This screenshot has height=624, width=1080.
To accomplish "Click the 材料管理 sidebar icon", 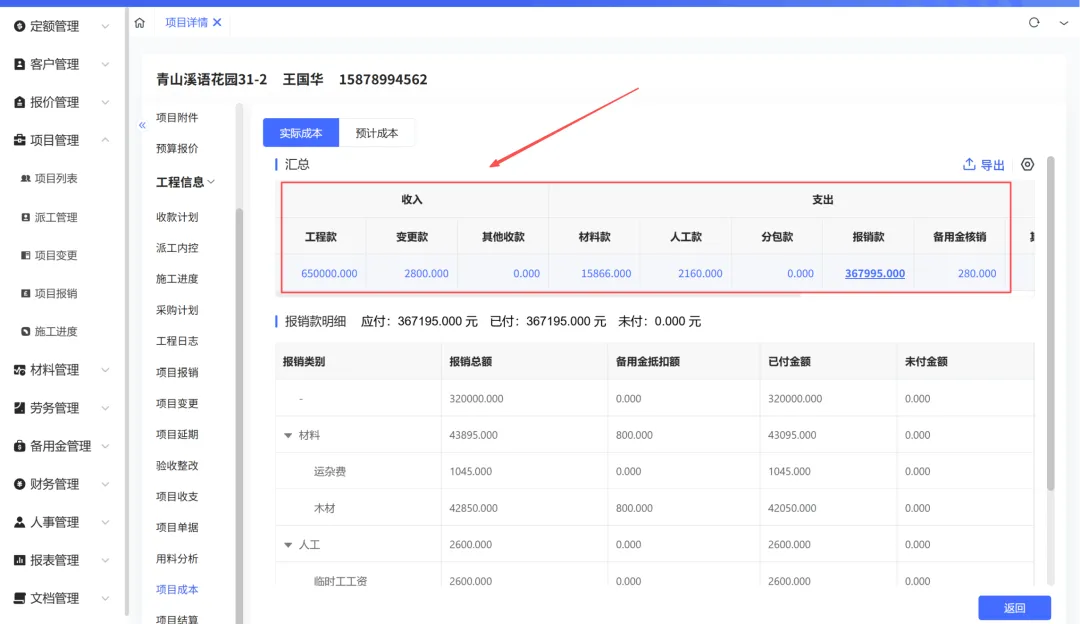I will click(x=19, y=370).
